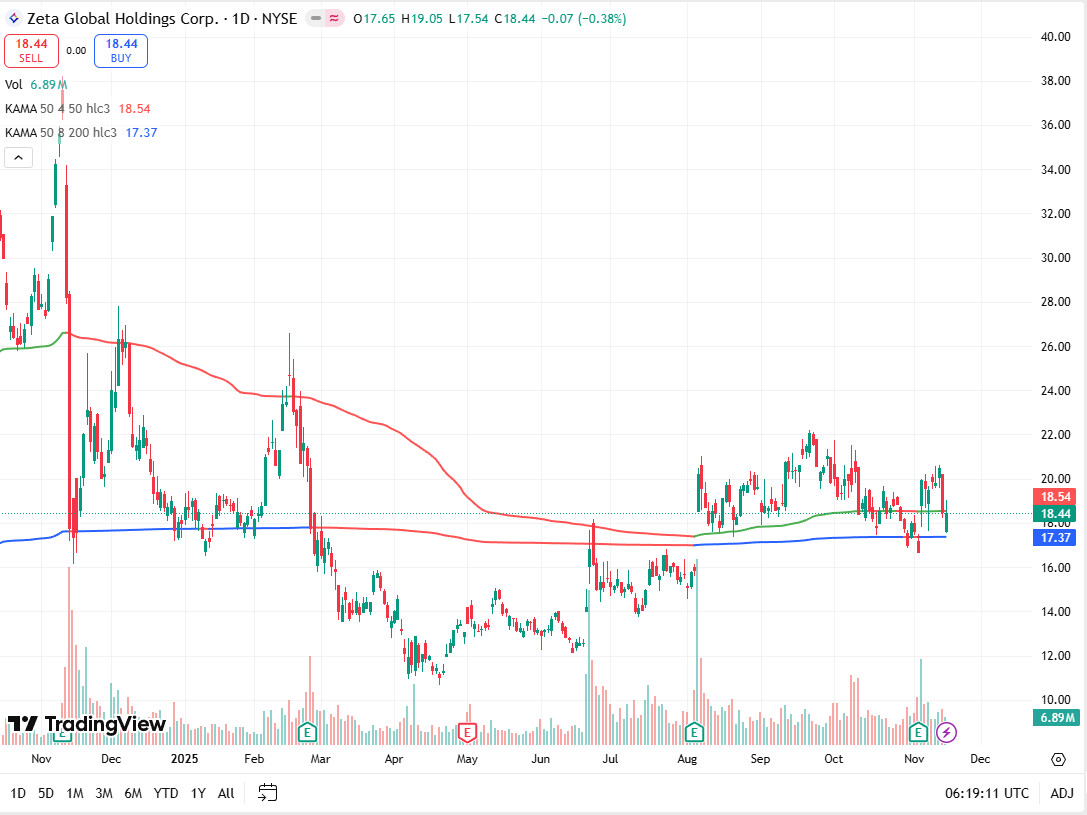The width and height of the screenshot is (1087, 815).
Task: Open the Go to date calendar icon
Action: point(268,792)
